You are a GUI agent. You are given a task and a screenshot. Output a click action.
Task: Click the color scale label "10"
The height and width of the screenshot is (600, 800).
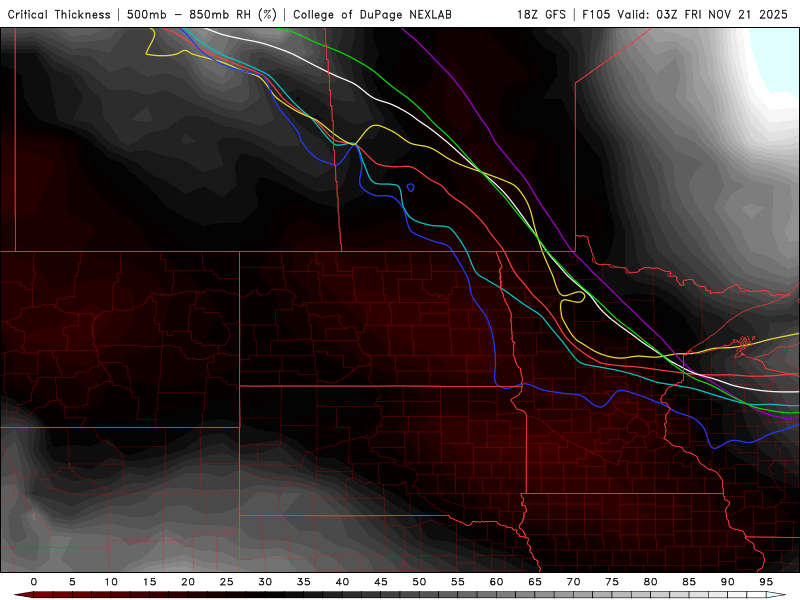111,582
